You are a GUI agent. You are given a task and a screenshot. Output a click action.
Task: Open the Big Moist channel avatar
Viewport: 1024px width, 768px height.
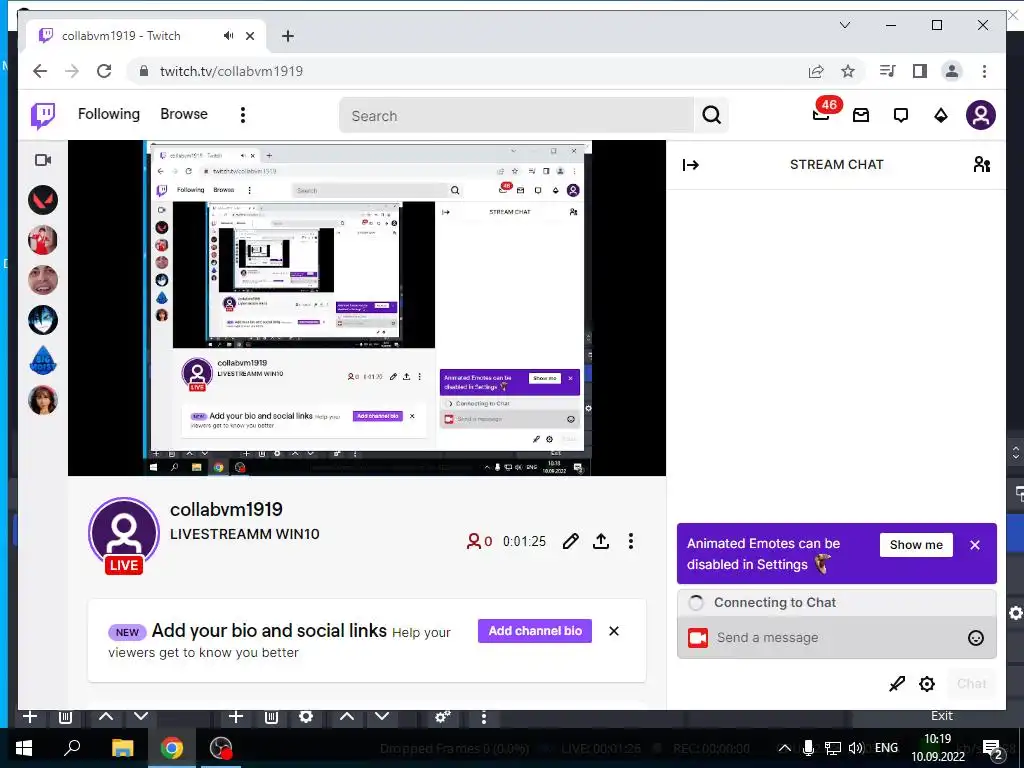coord(43,360)
